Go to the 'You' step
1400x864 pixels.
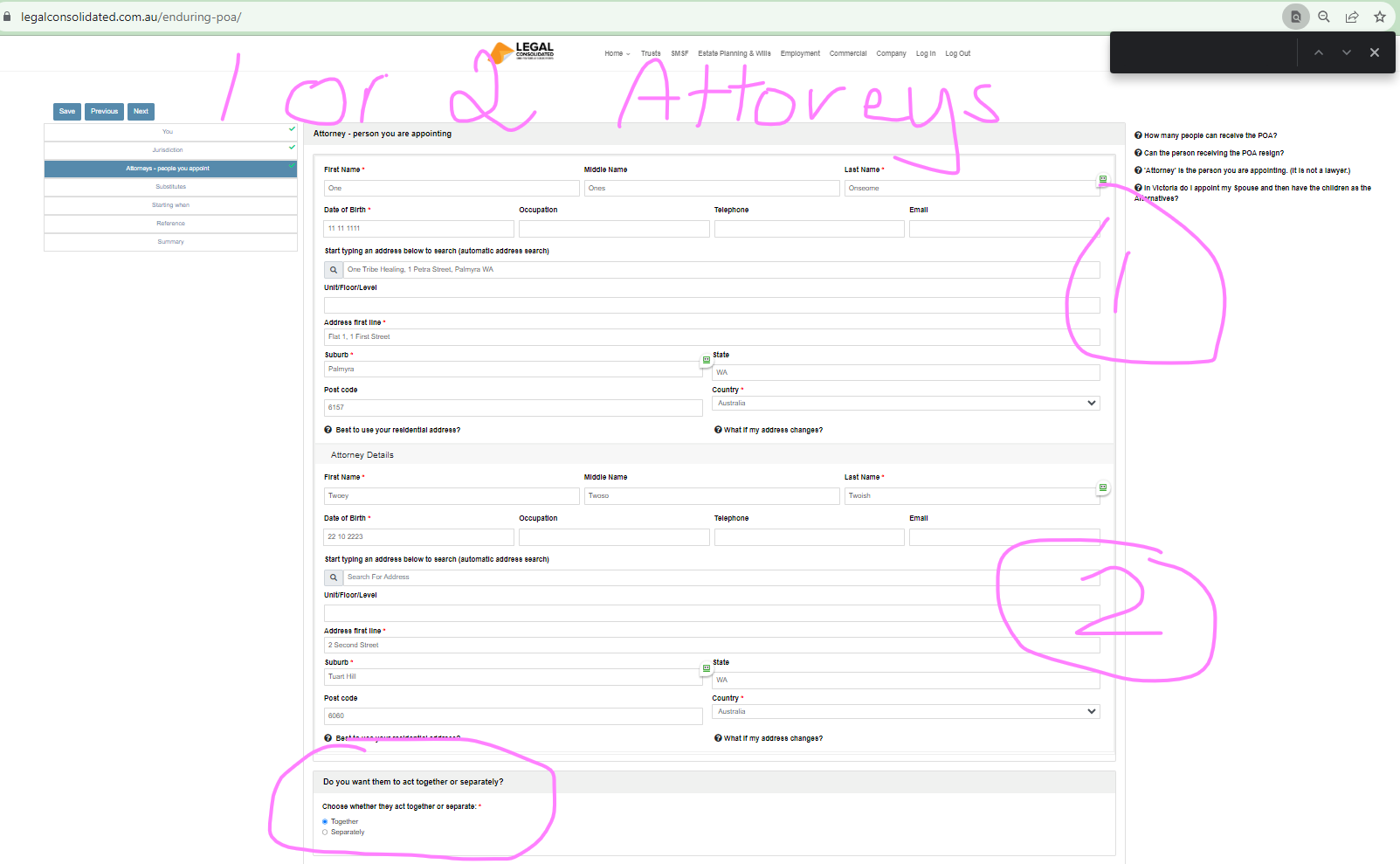coord(170,132)
